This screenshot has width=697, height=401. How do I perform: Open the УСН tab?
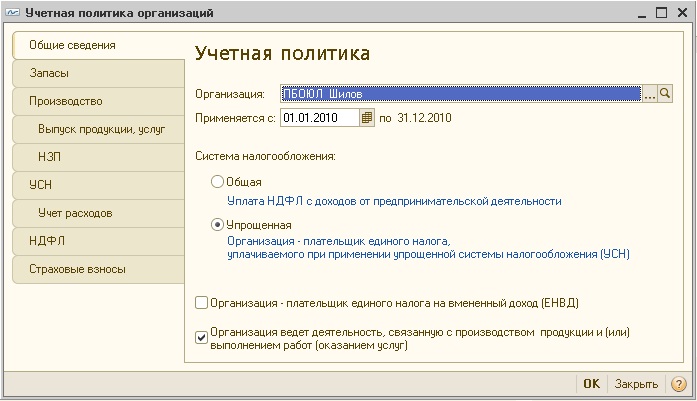pyautogui.click(x=98, y=185)
